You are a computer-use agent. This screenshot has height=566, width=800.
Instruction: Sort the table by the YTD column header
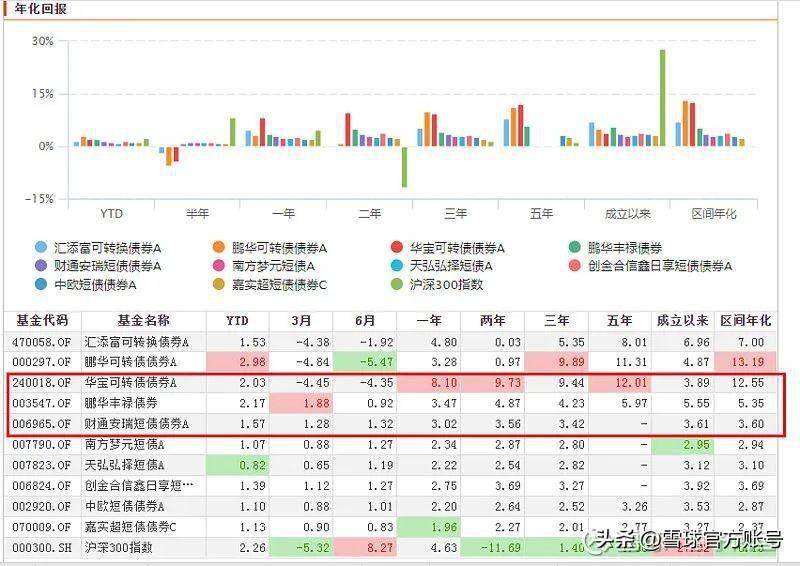click(237, 321)
